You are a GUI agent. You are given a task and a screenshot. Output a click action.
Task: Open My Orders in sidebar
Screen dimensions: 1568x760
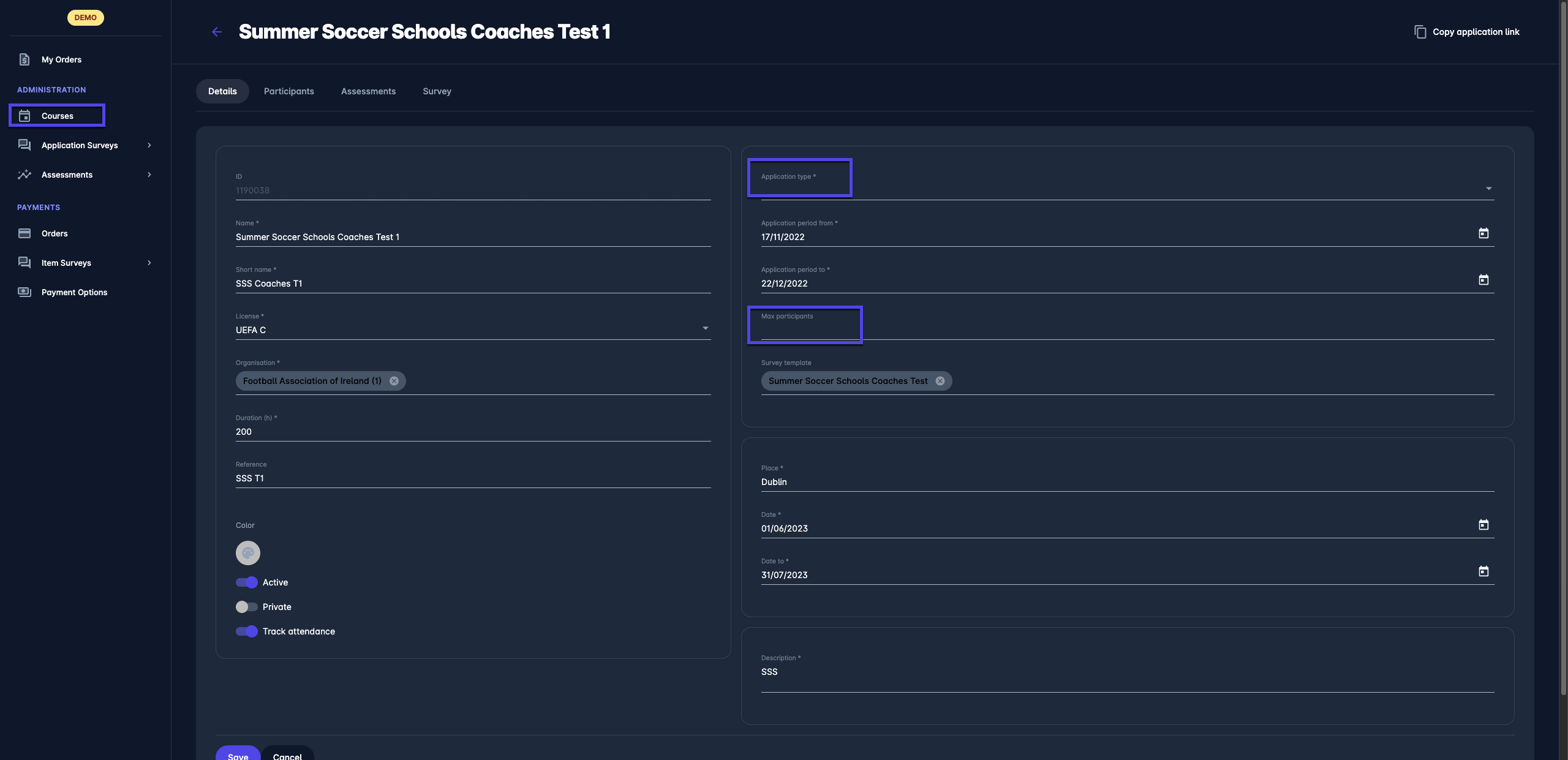click(61, 59)
